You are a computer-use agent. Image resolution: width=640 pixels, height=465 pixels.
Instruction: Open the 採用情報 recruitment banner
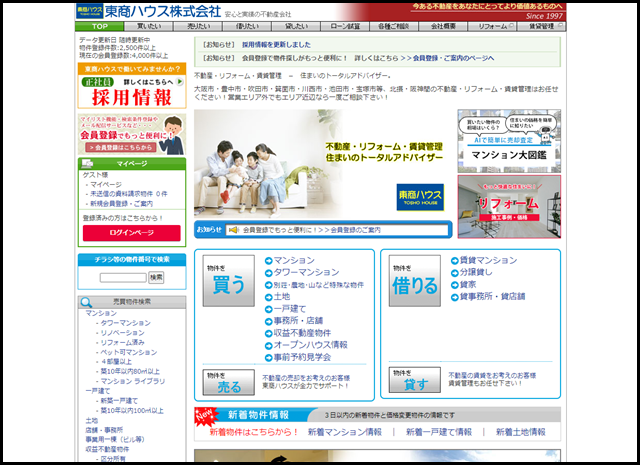131,96
